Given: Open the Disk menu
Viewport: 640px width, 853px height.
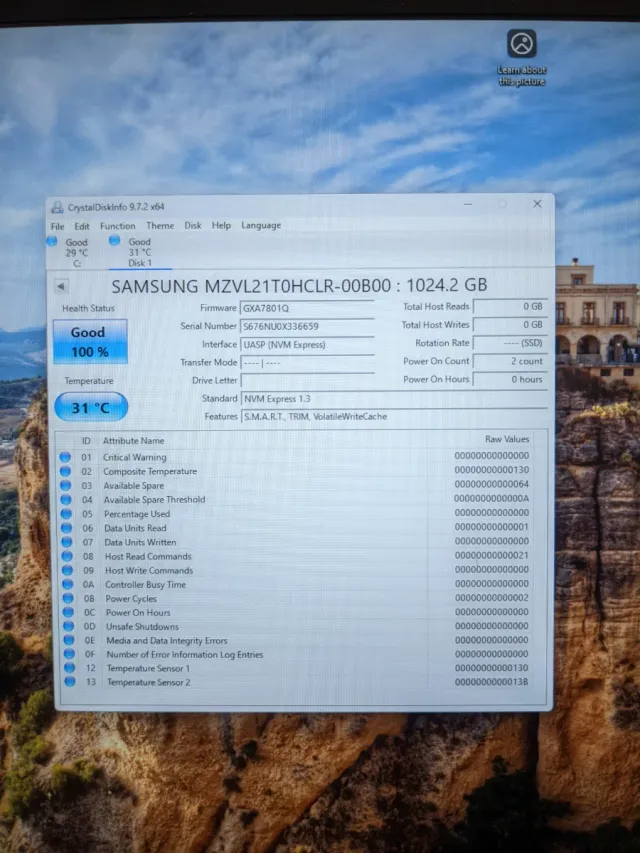Looking at the screenshot, I should 193,226.
